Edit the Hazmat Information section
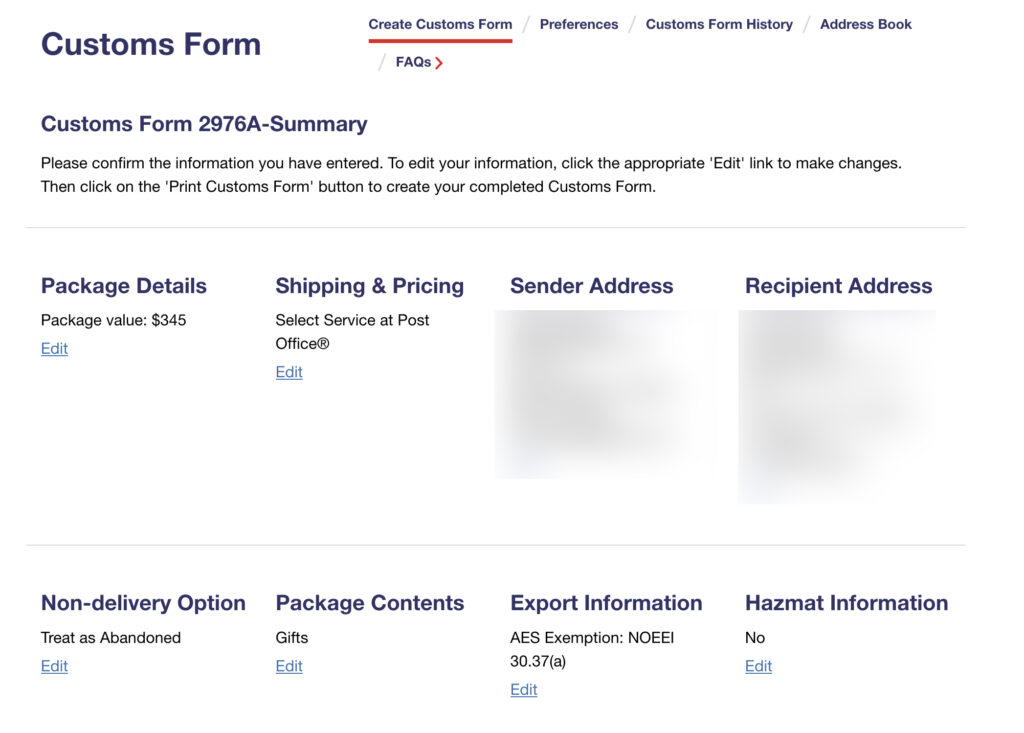Viewport: 1024px width, 733px height. [x=758, y=666]
